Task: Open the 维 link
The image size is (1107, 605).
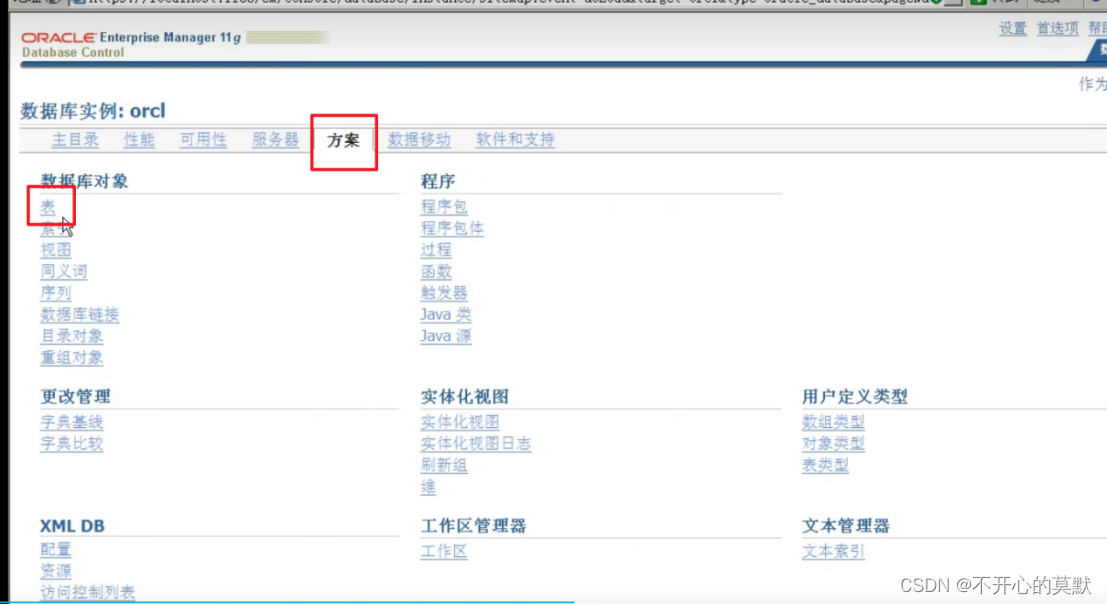Action: [x=428, y=486]
